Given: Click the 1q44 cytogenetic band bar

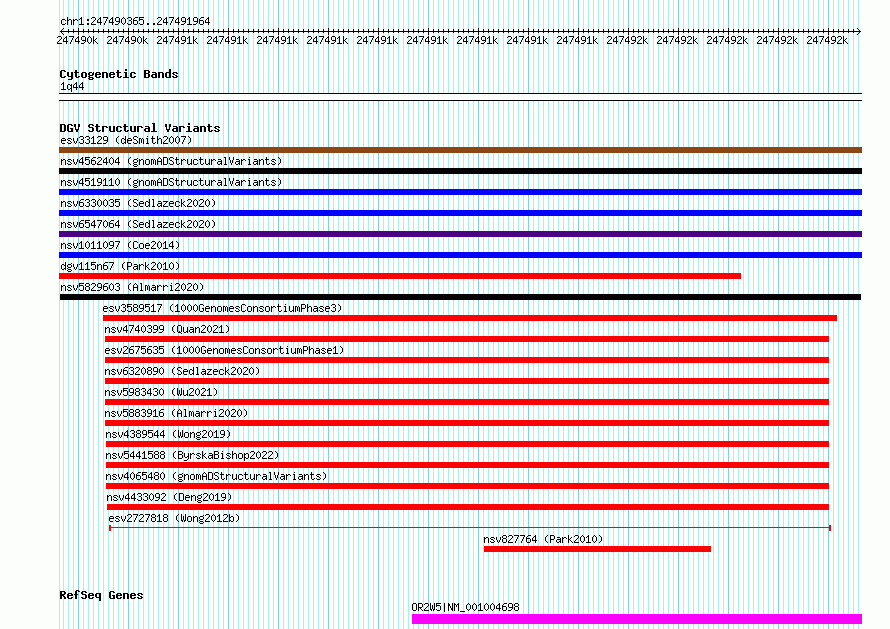Looking at the screenshot, I should click(x=460, y=97).
